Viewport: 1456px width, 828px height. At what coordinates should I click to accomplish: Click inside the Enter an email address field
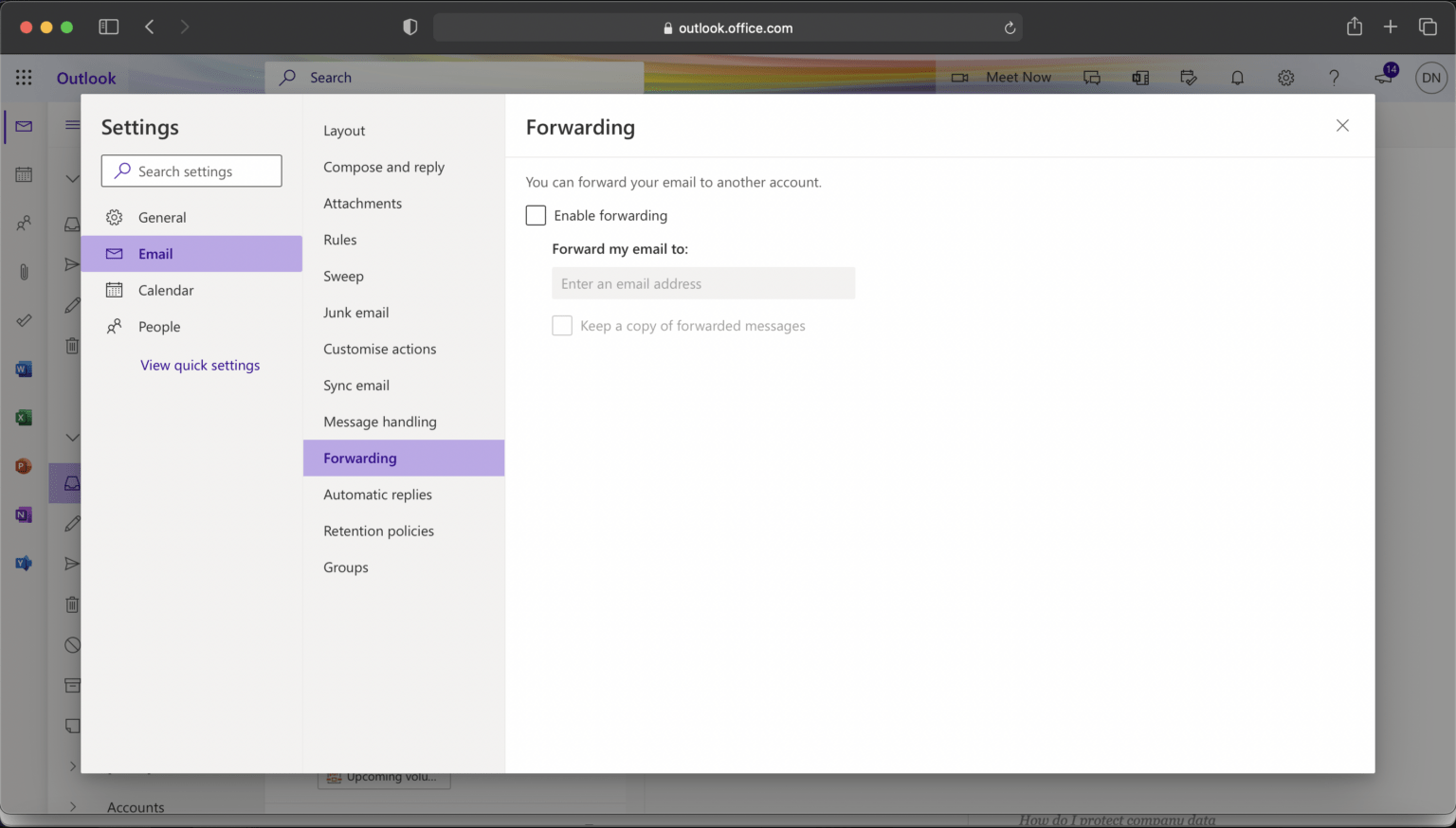(703, 283)
